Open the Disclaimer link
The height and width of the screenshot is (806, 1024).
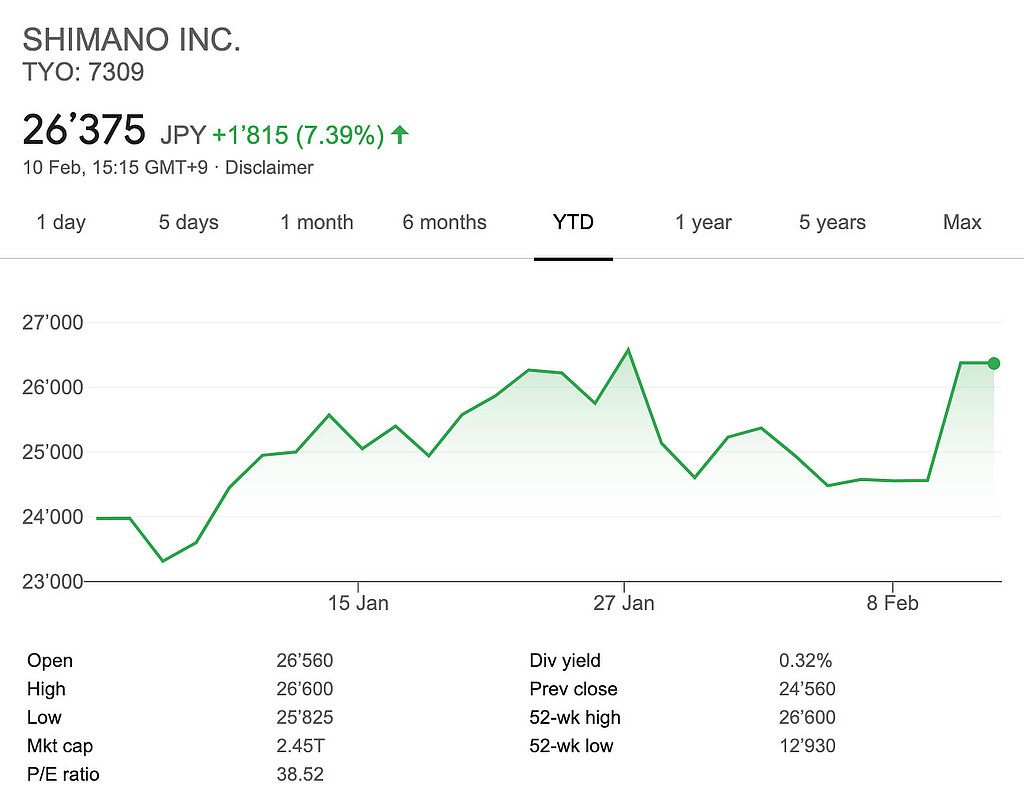[269, 168]
